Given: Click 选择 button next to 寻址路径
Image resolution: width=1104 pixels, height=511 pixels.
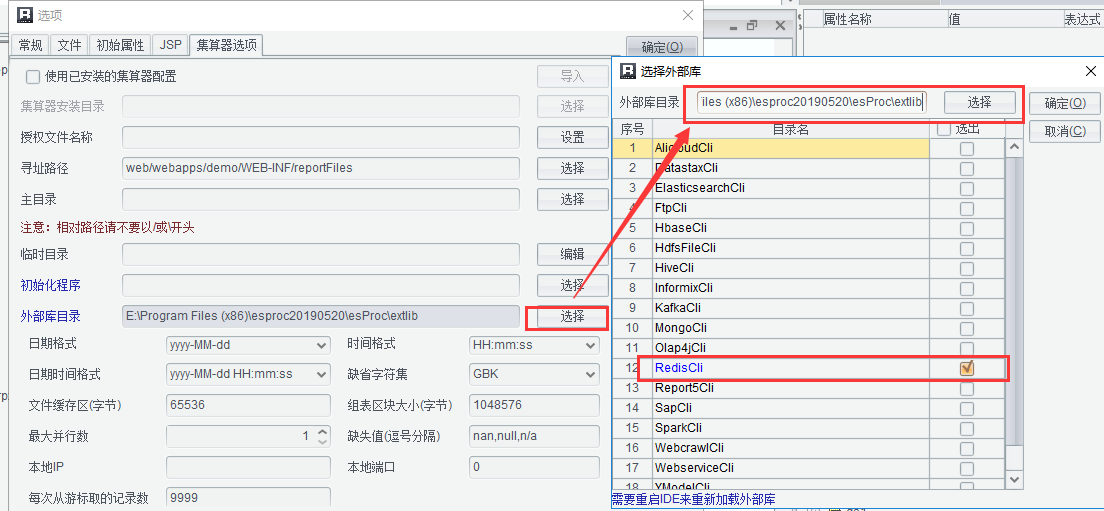Looking at the screenshot, I should (572, 168).
